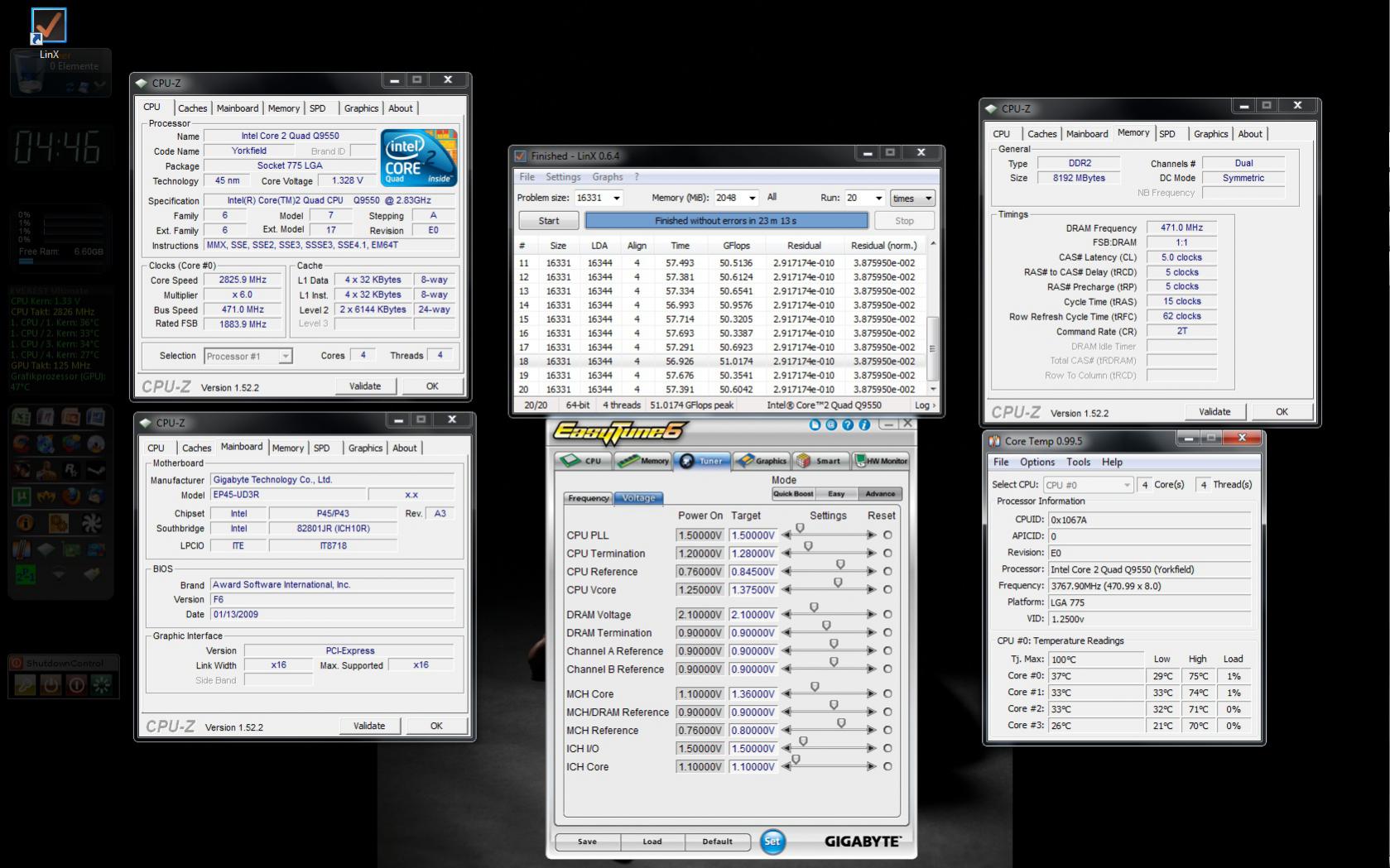Expand the Log panel in LinX status bar

[926, 405]
